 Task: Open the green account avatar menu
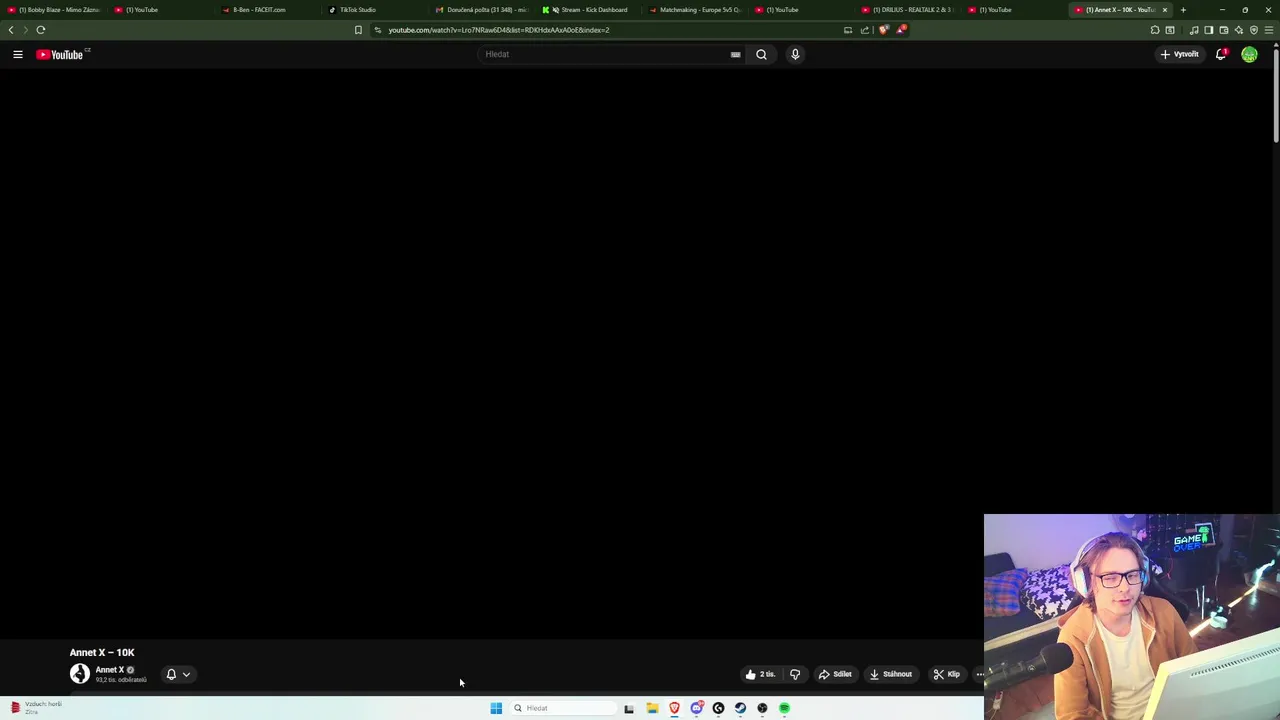coord(1249,55)
